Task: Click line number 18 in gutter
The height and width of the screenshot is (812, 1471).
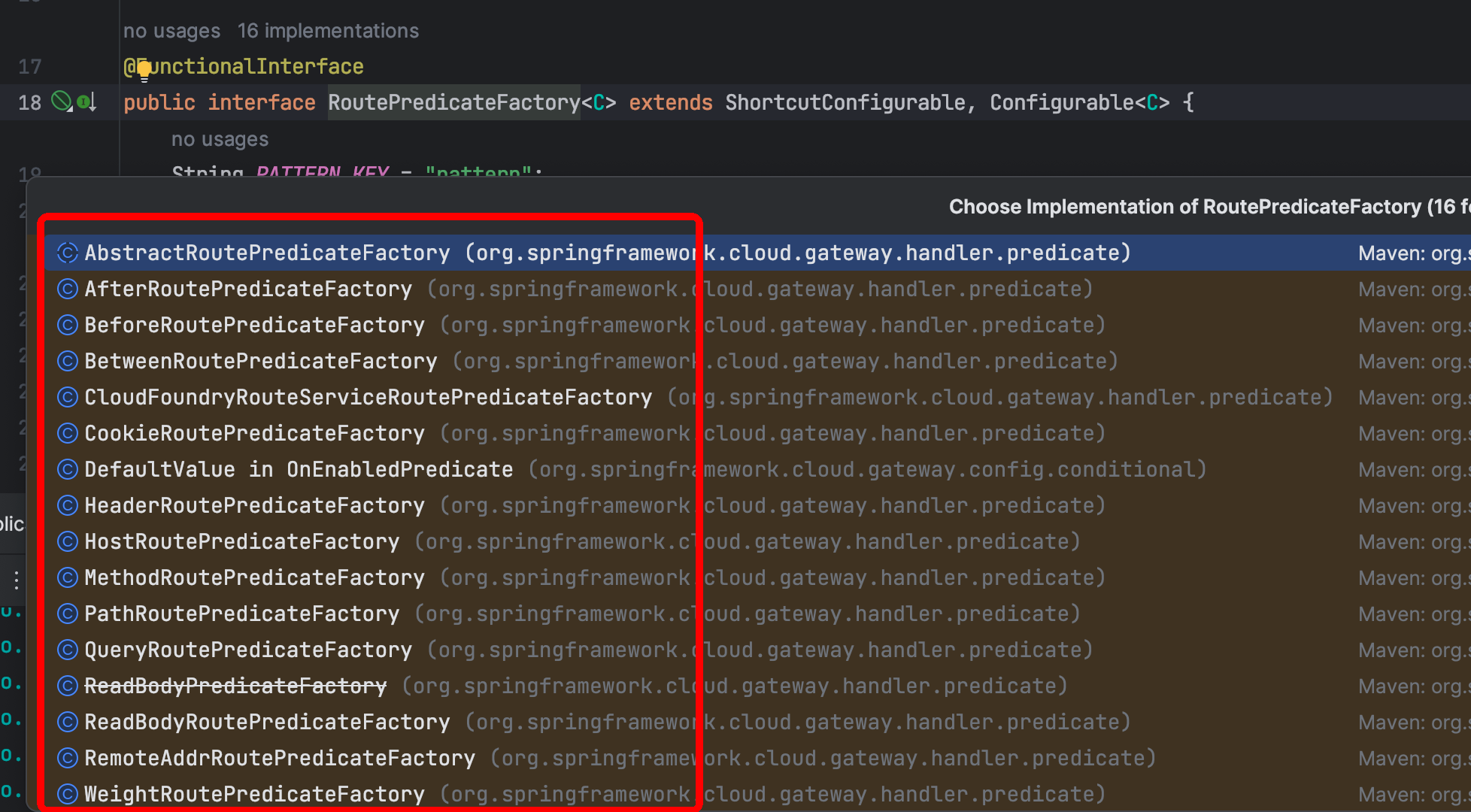Action: coord(30,103)
